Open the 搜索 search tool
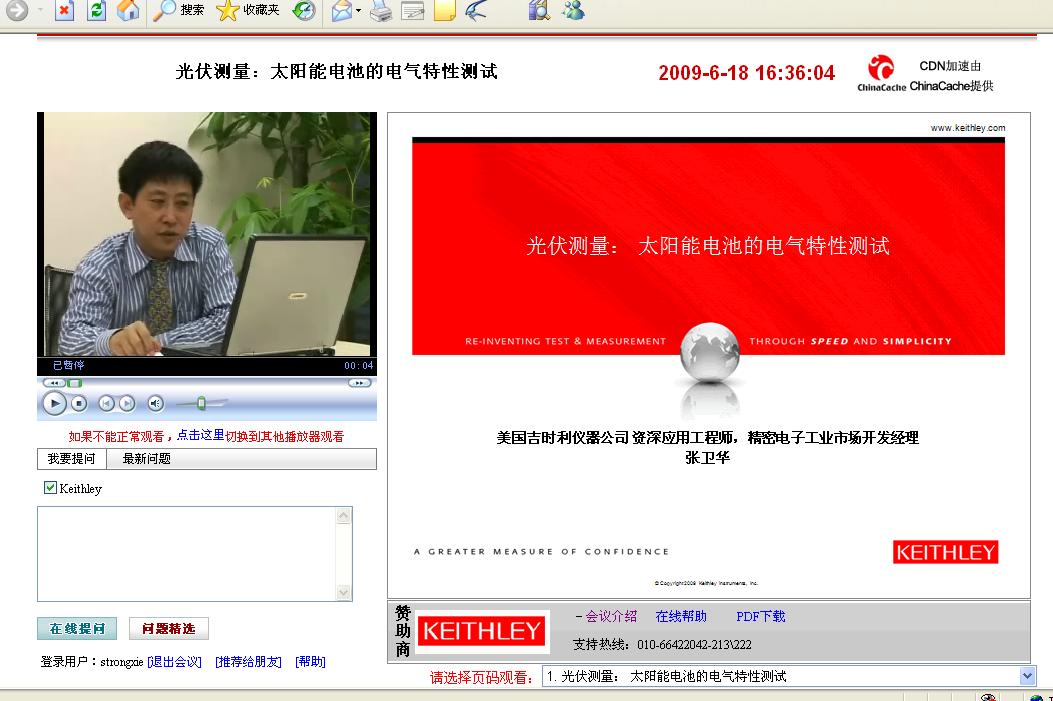 179,10
